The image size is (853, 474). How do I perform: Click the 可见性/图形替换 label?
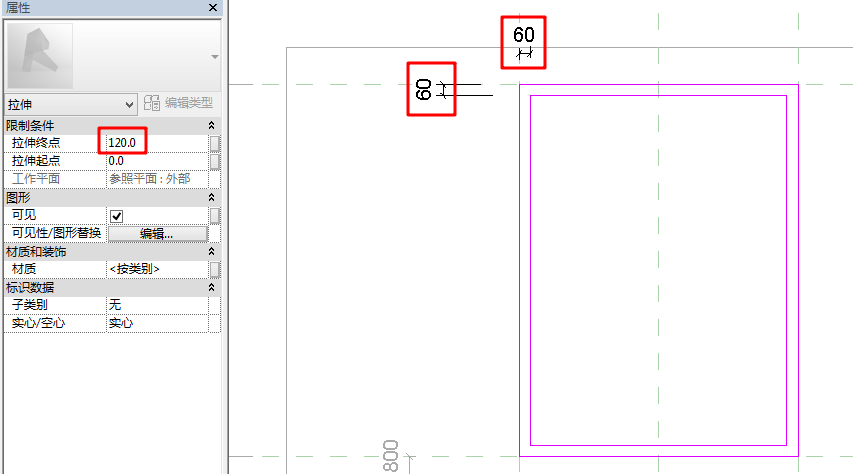click(57, 233)
